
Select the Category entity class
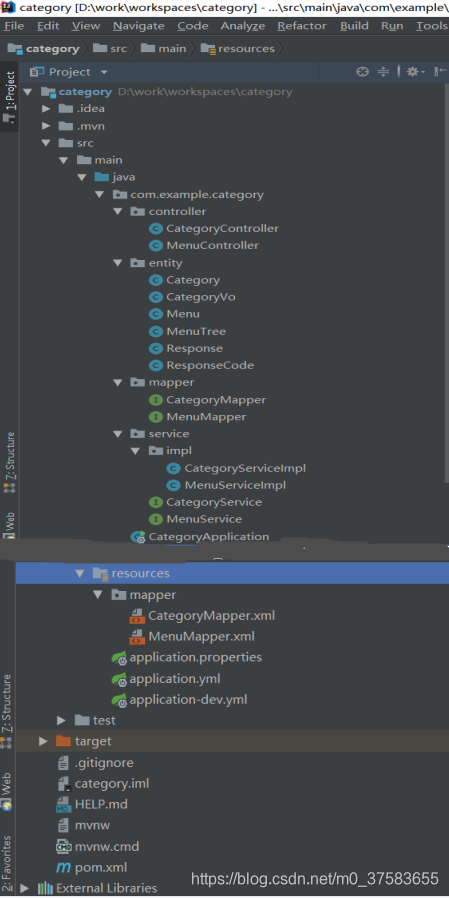tap(184, 280)
